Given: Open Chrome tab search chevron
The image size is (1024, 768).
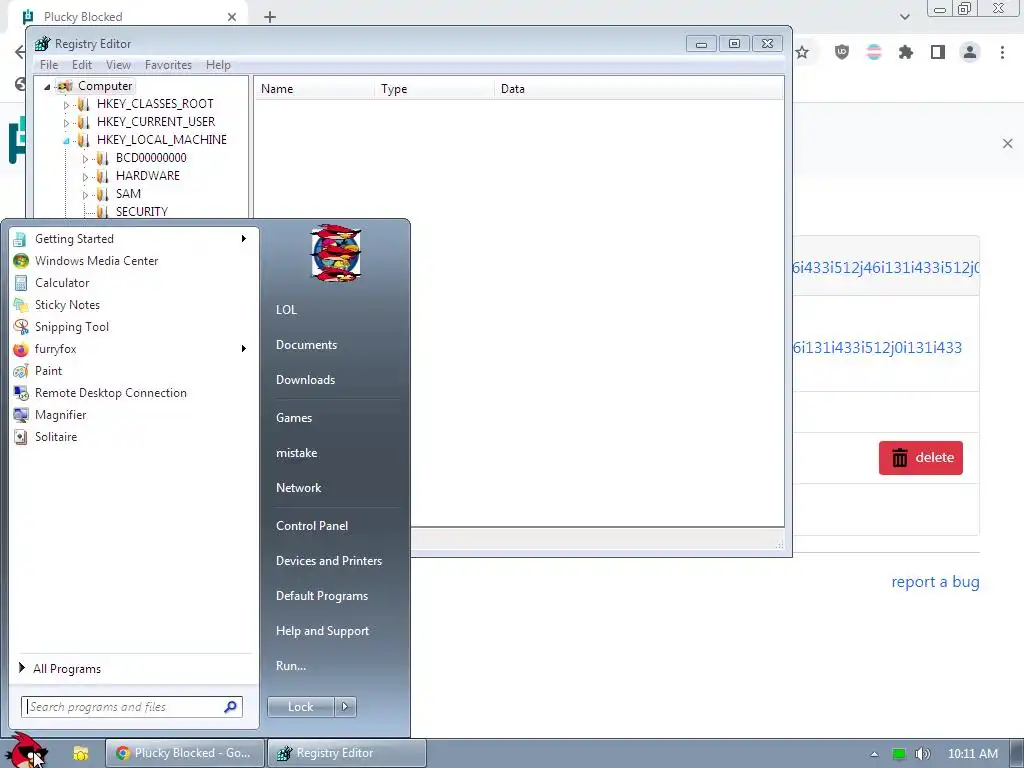Looking at the screenshot, I should click(904, 17).
